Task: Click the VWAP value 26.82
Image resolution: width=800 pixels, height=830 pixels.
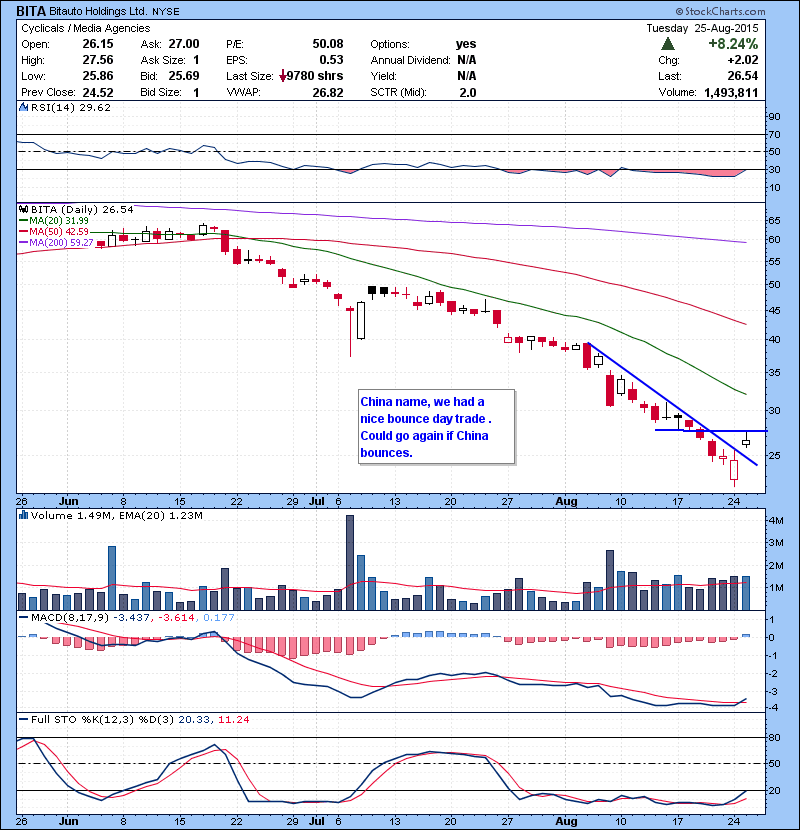Action: 328,92
